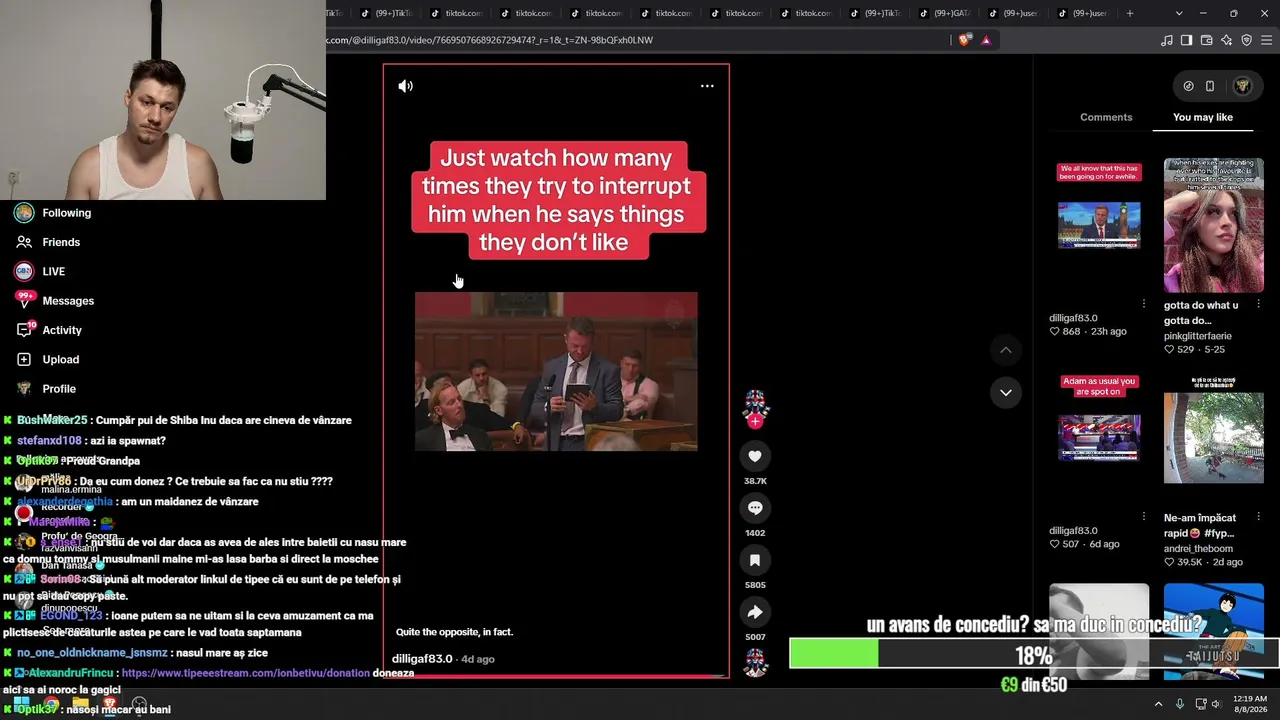
Task: Open the browser hamburger menu
Action: point(1267,40)
